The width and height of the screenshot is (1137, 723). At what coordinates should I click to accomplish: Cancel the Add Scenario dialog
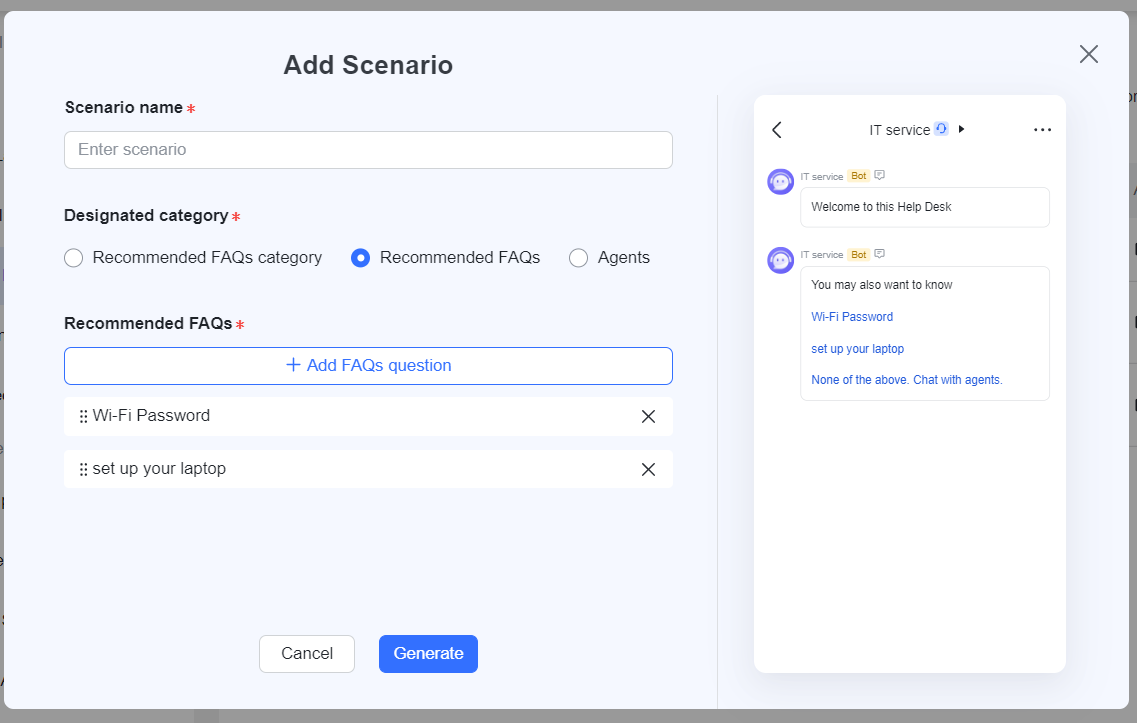(x=306, y=654)
